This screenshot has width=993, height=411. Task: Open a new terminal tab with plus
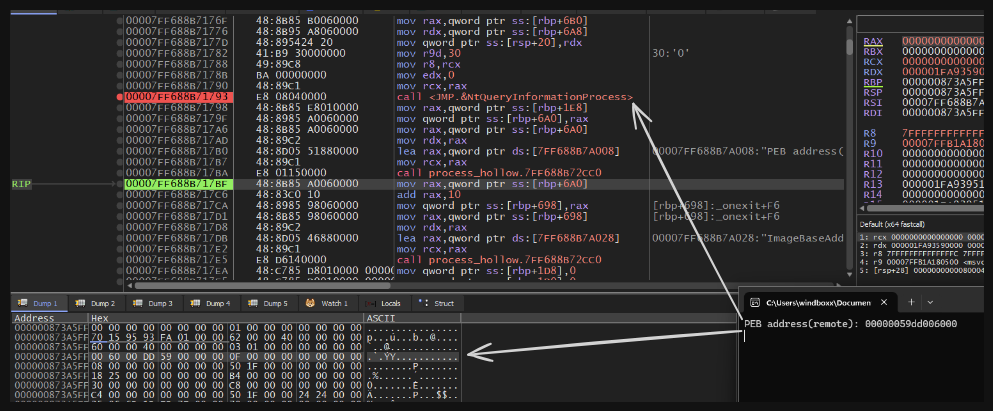(x=909, y=302)
